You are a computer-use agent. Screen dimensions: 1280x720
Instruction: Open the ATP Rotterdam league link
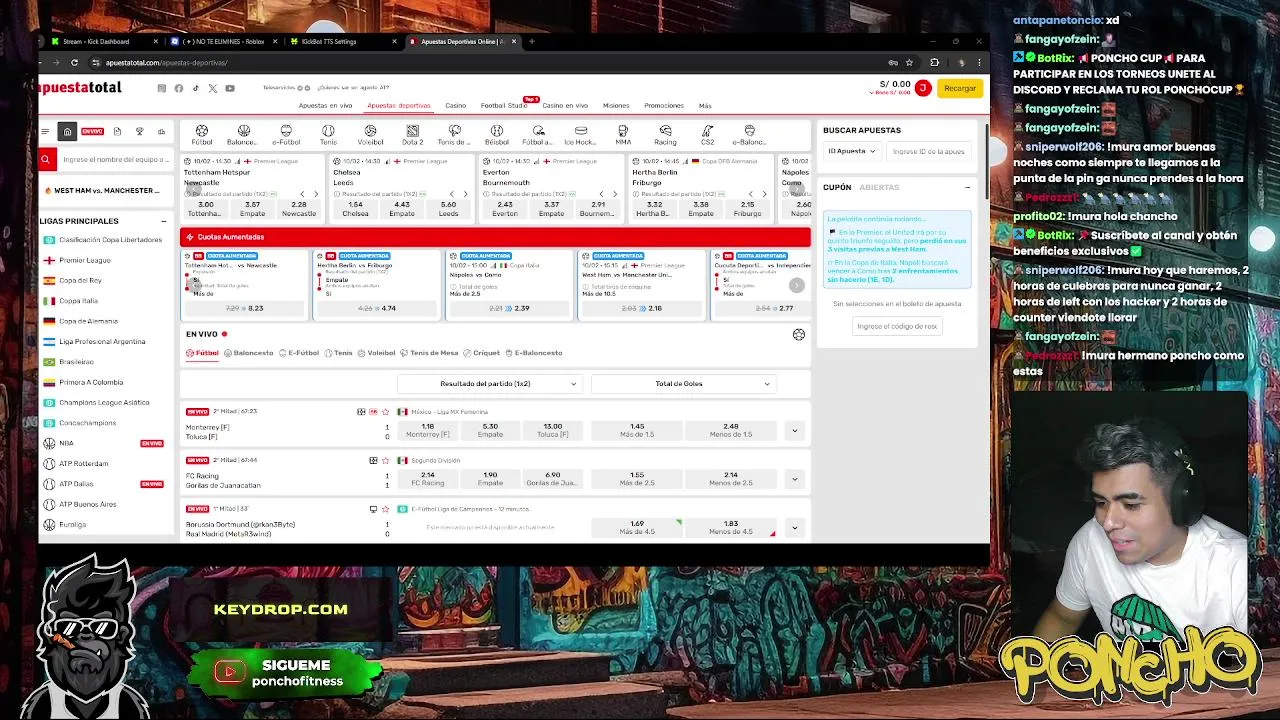(84, 463)
